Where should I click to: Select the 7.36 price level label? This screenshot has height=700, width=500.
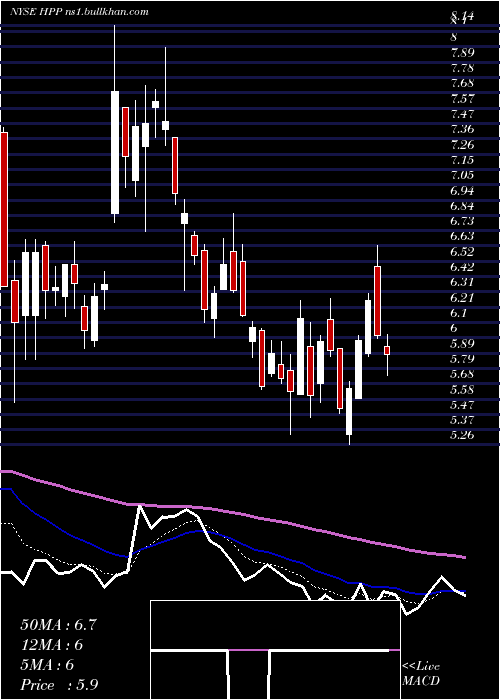[x=462, y=129]
